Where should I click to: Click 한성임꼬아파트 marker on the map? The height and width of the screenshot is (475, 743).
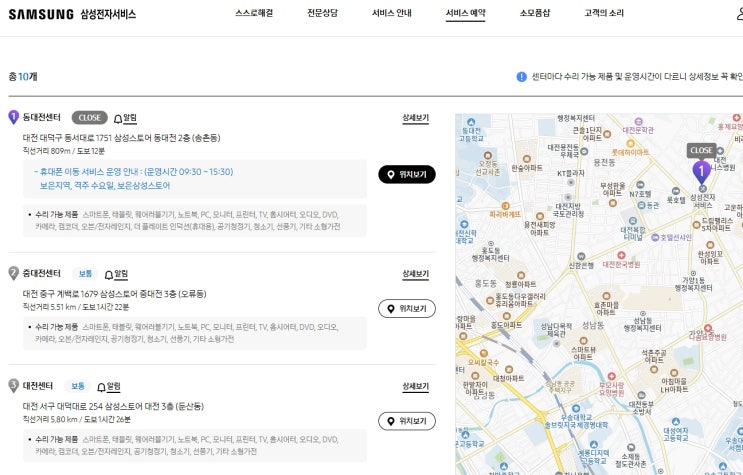pos(710,245)
